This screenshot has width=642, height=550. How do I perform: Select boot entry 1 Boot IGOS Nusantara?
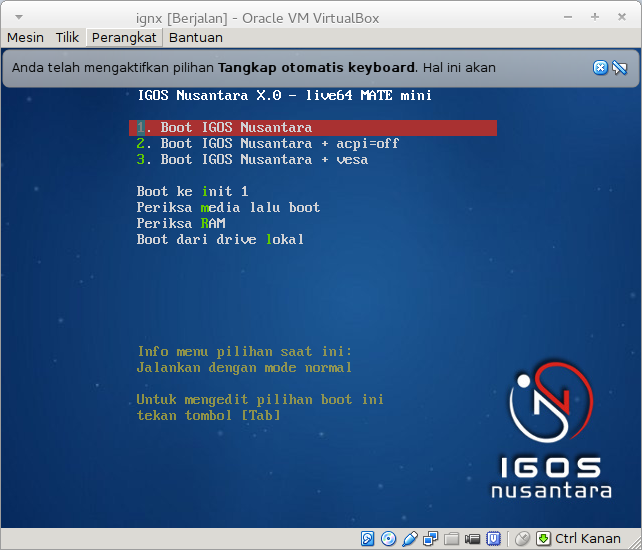[313, 128]
